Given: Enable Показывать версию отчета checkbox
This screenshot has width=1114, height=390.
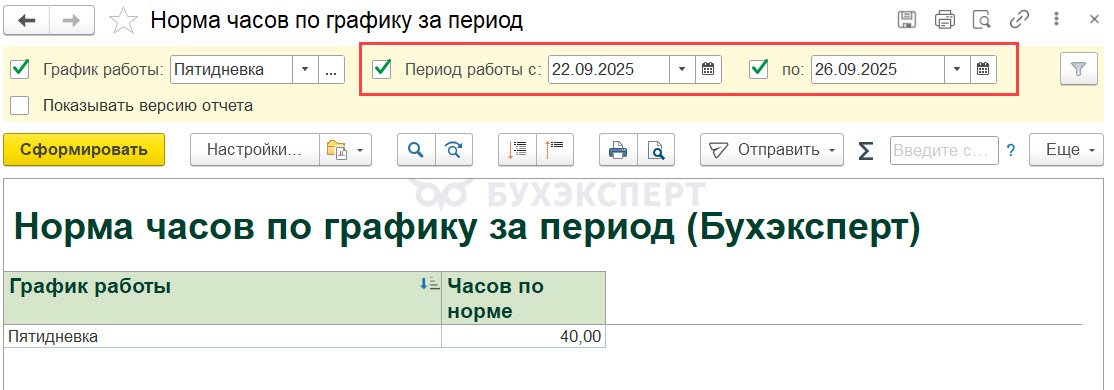Looking at the screenshot, I should click(21, 106).
